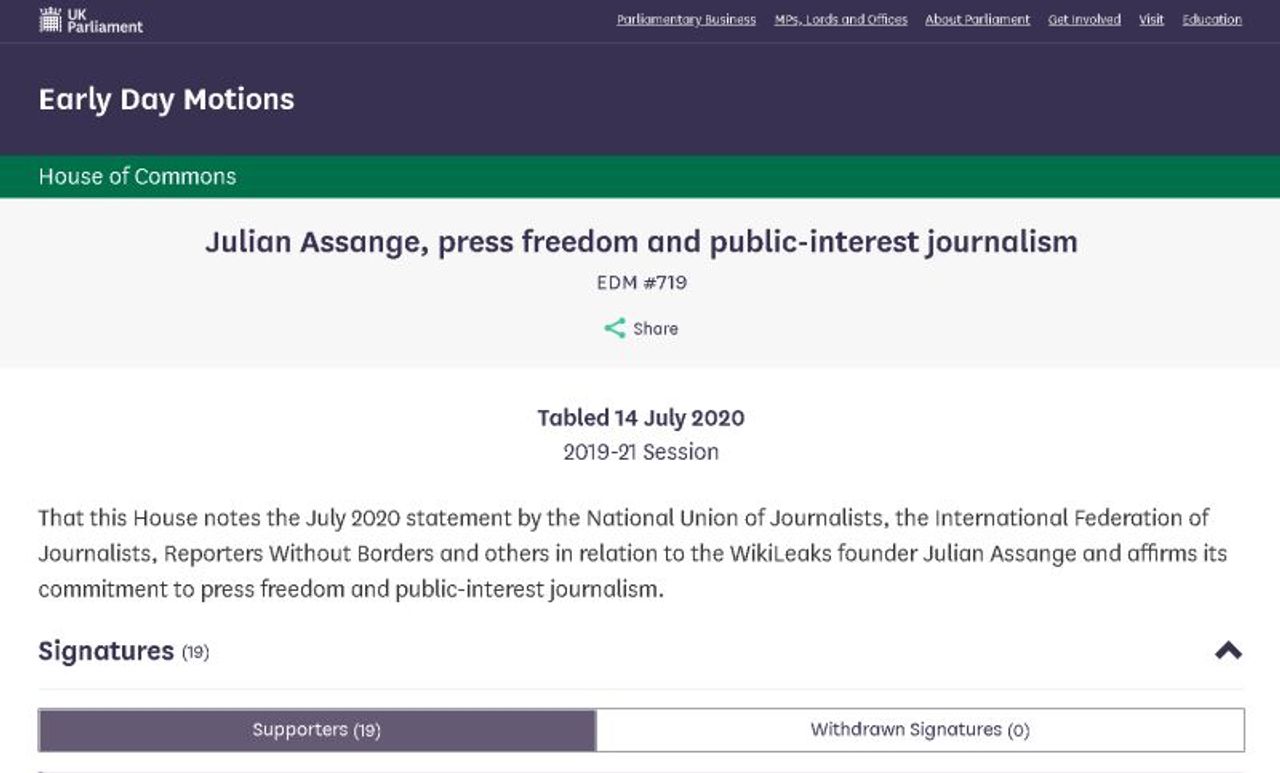
Task: Click the Signatures section heading
Action: [106, 651]
